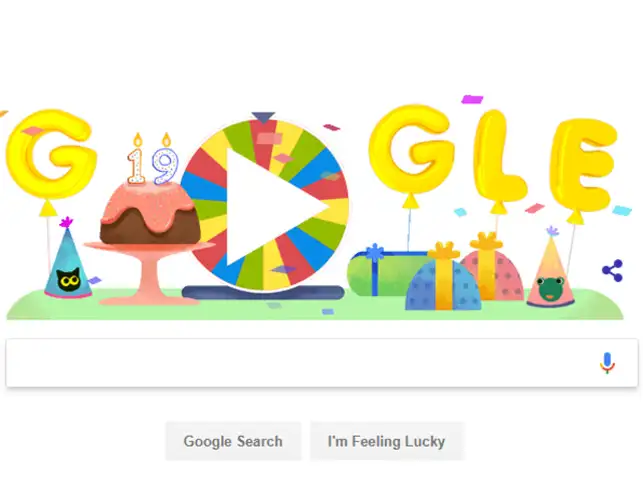
Task: Click the number 9 candle on the cake
Action: coord(165,159)
